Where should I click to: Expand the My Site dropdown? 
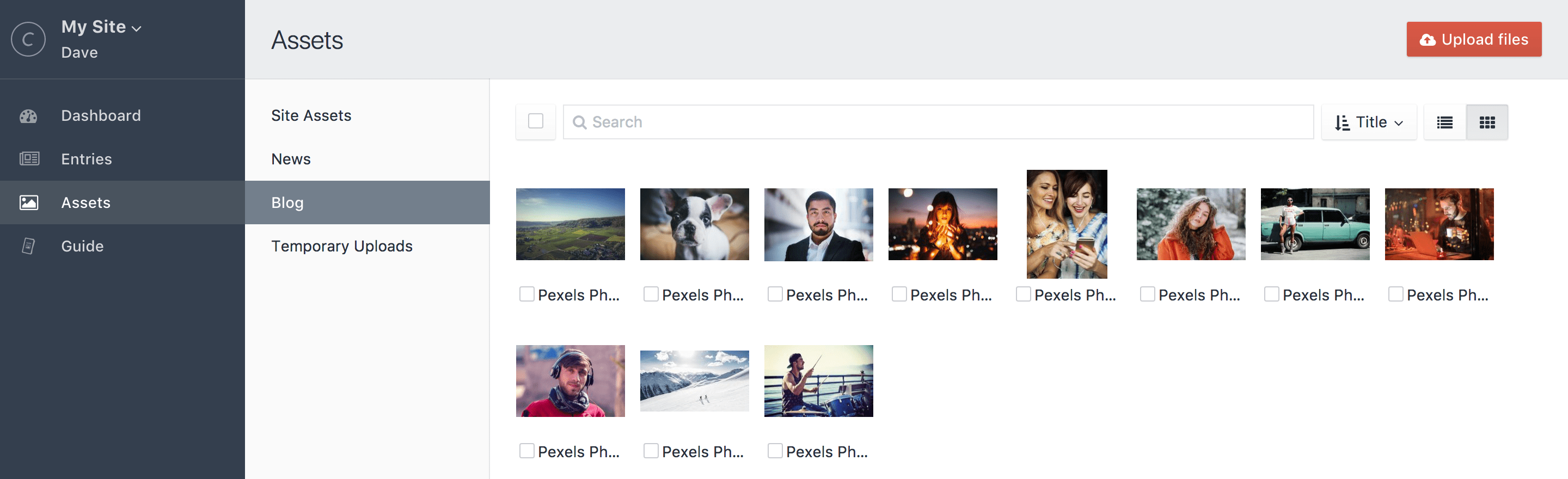101,27
